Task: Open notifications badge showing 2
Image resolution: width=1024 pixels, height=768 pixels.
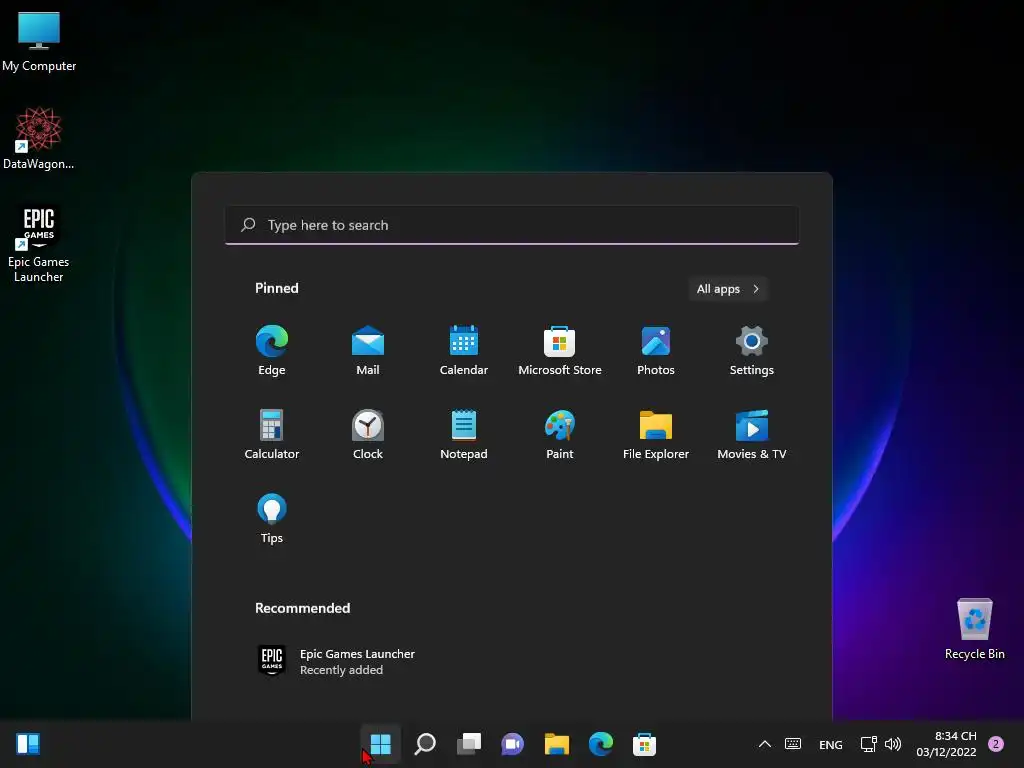Action: click(x=996, y=744)
